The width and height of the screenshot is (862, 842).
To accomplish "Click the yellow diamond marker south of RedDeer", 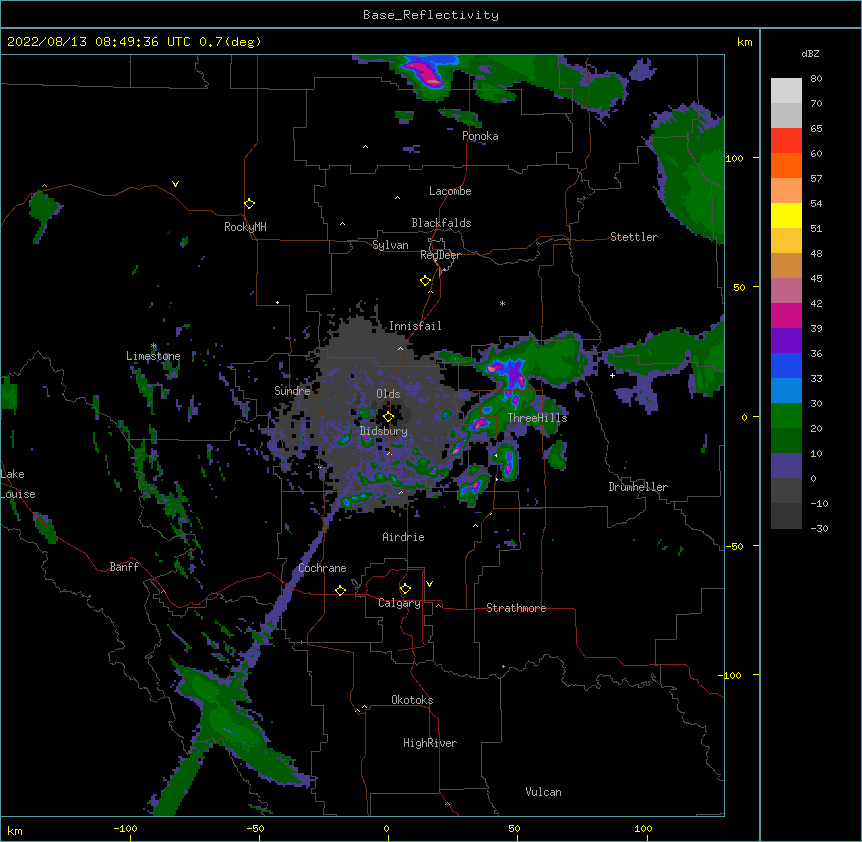I will 426,281.
